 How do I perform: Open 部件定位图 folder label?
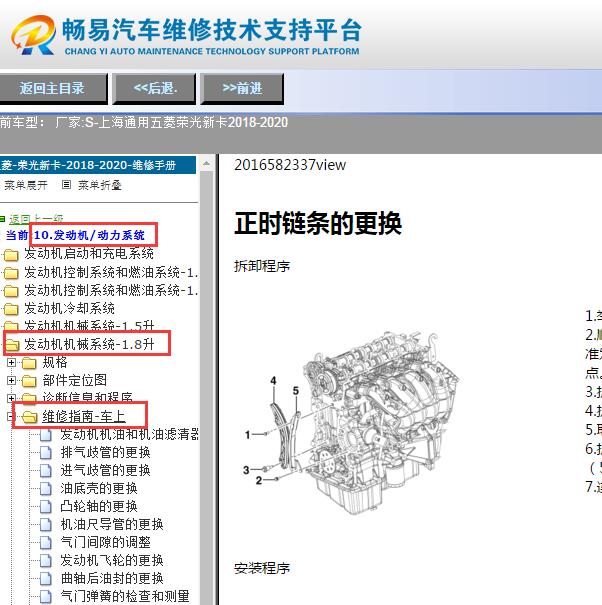coord(74,380)
